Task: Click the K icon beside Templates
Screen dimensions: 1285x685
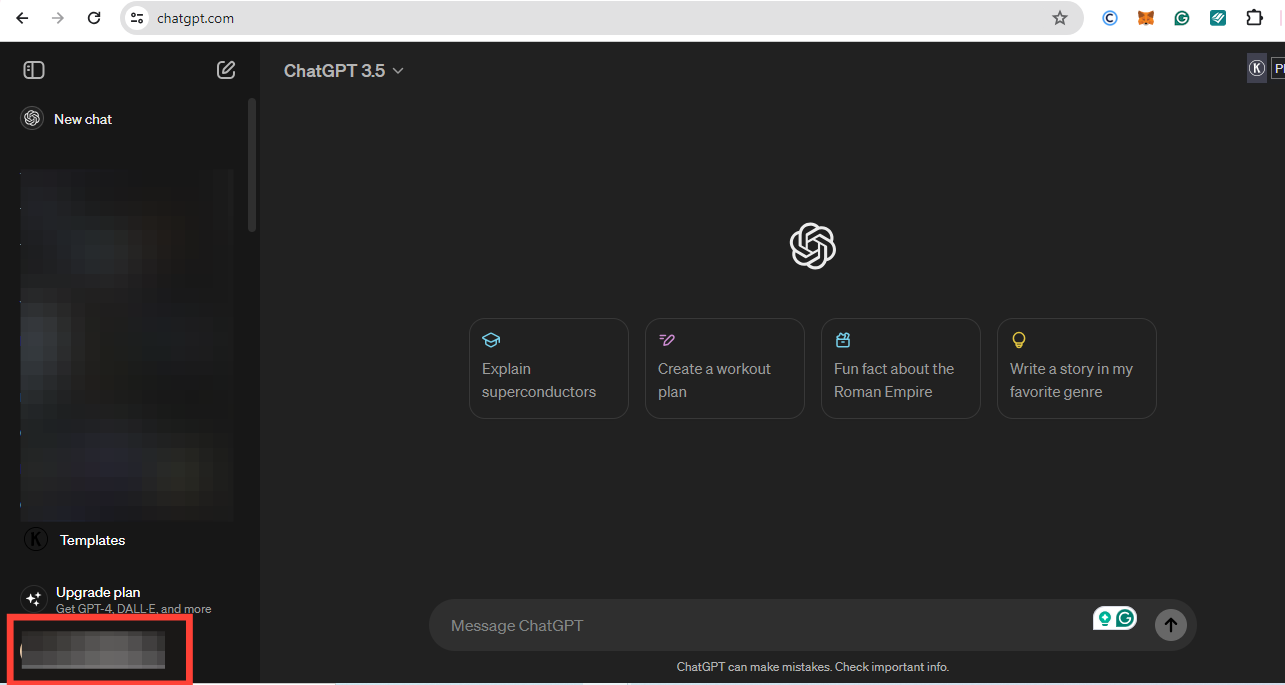Action: click(x=36, y=540)
